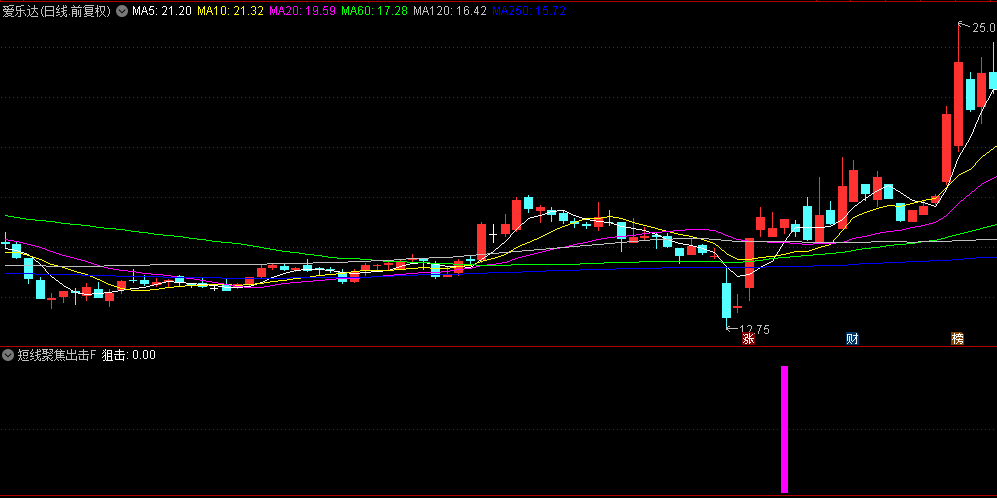Click the orange 榜 event marker
The image size is (997, 498).
click(957, 338)
